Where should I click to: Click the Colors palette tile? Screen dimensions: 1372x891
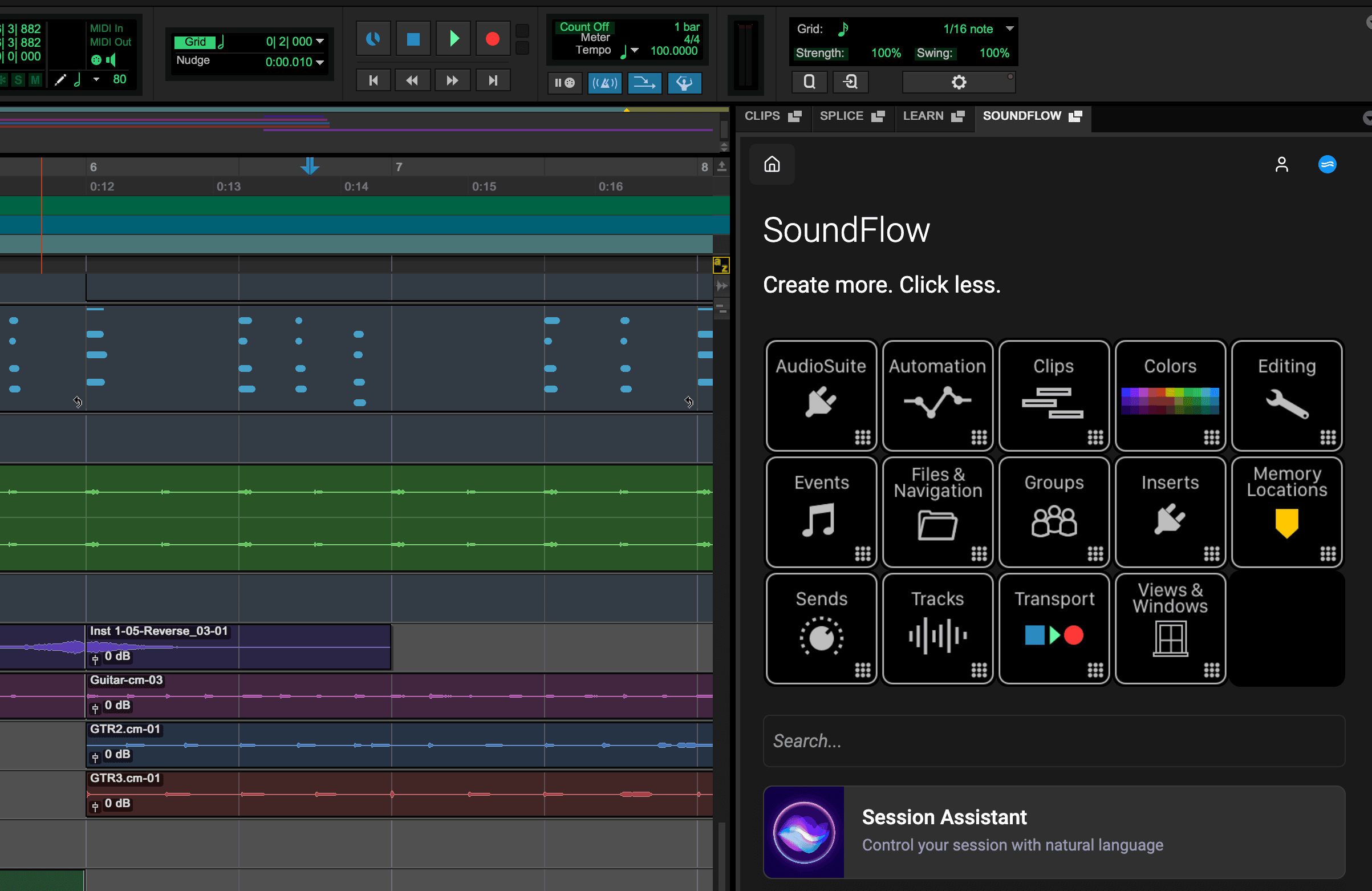[1170, 396]
